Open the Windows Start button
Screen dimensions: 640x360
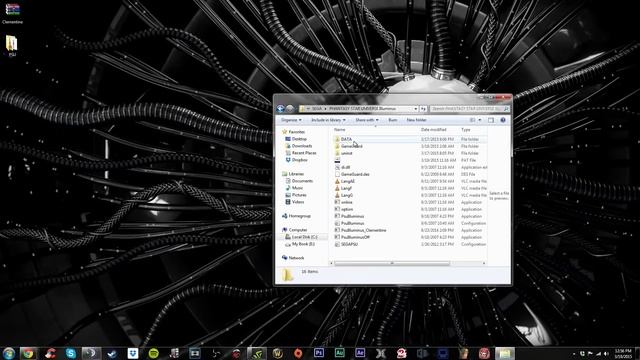pos(9,353)
